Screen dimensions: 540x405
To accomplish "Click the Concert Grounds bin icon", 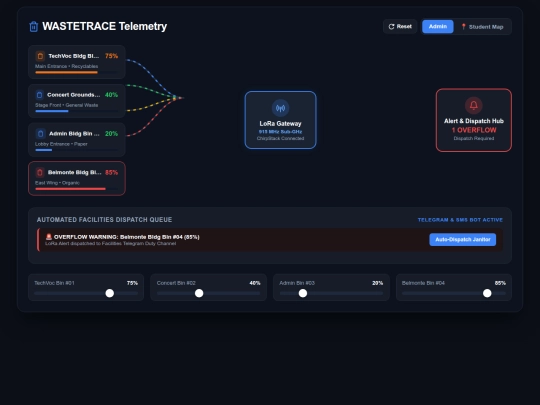I will click(40, 95).
